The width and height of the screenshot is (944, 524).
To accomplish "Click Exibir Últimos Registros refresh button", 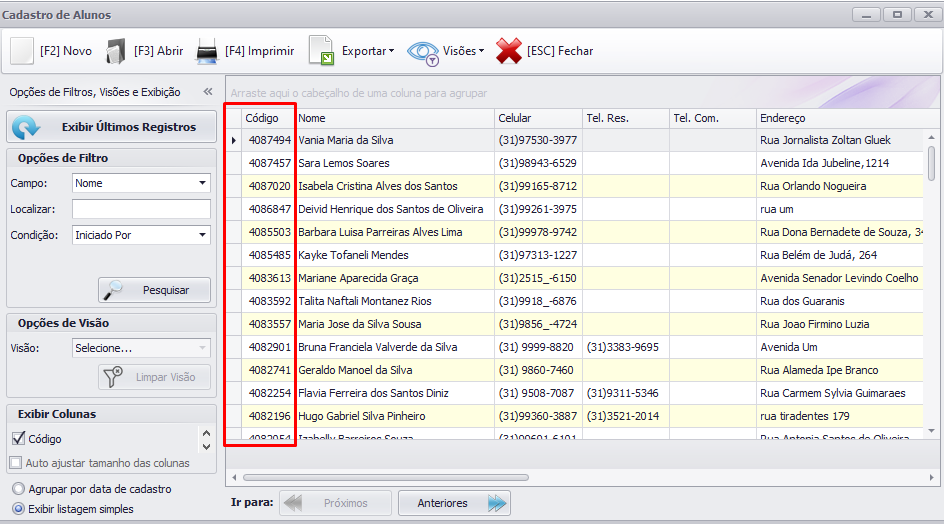I will click(x=111, y=127).
